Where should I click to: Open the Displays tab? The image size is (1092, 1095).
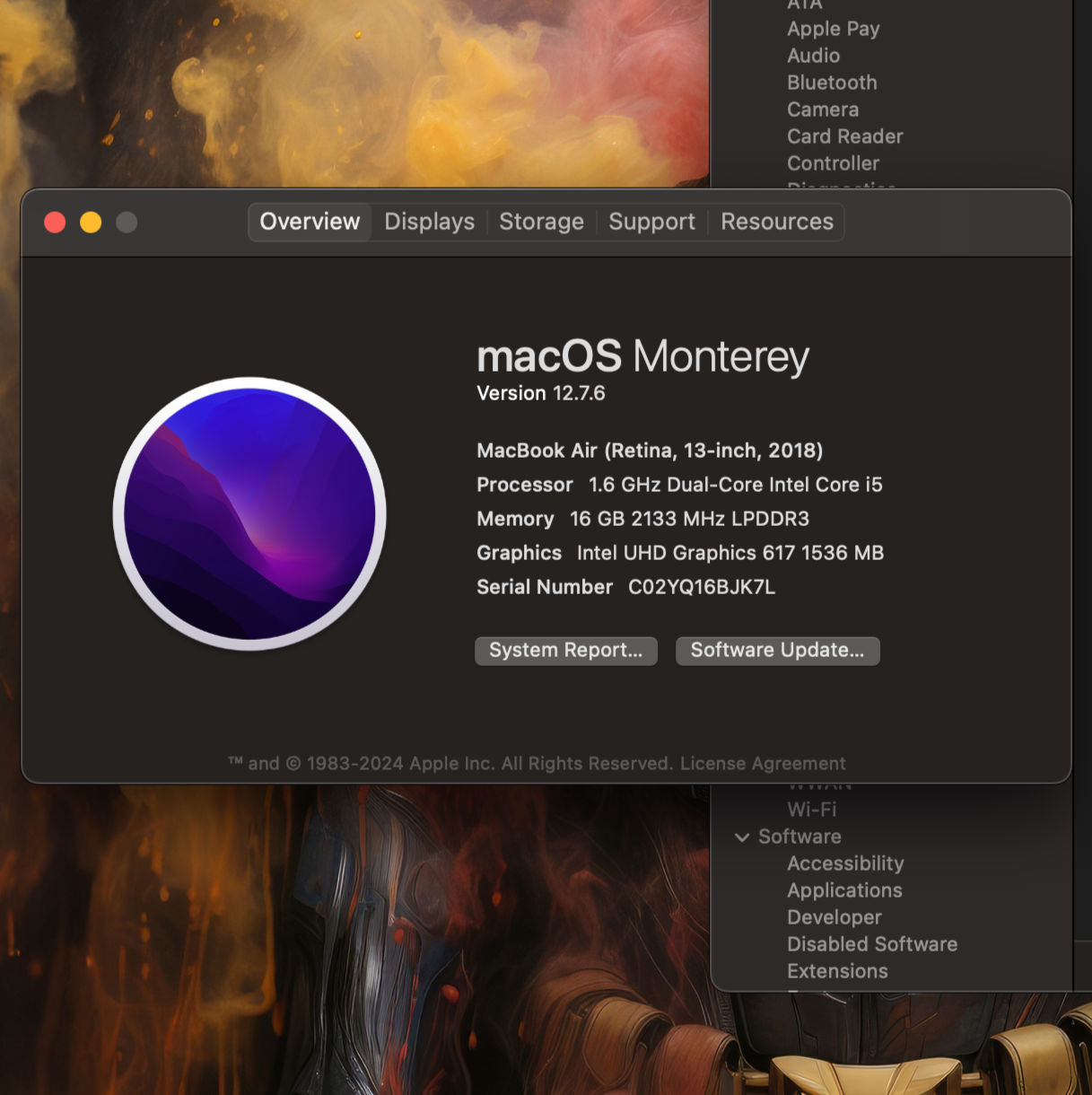429,222
